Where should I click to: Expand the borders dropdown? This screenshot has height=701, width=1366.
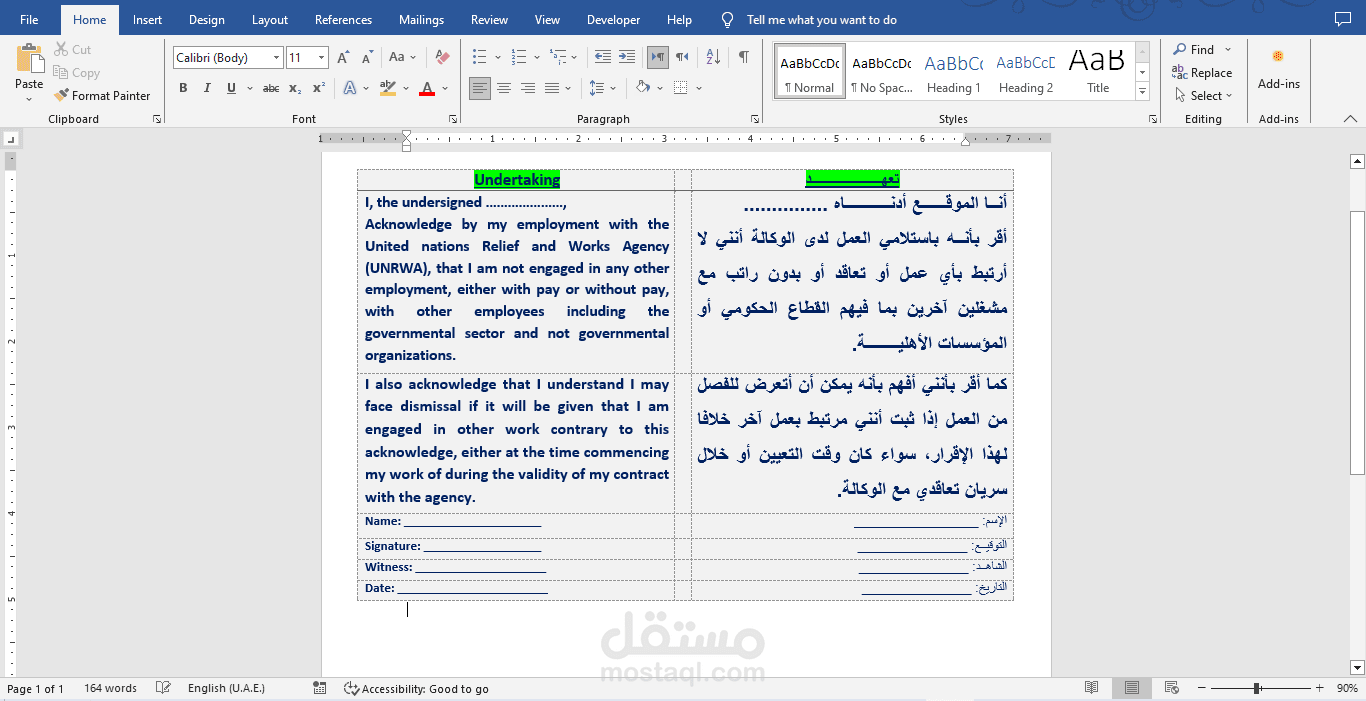tap(698, 88)
